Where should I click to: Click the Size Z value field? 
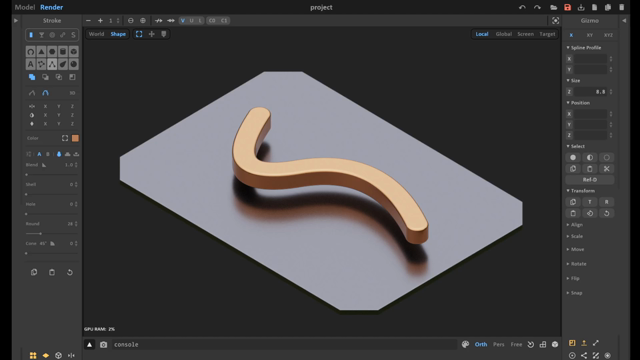[590, 92]
